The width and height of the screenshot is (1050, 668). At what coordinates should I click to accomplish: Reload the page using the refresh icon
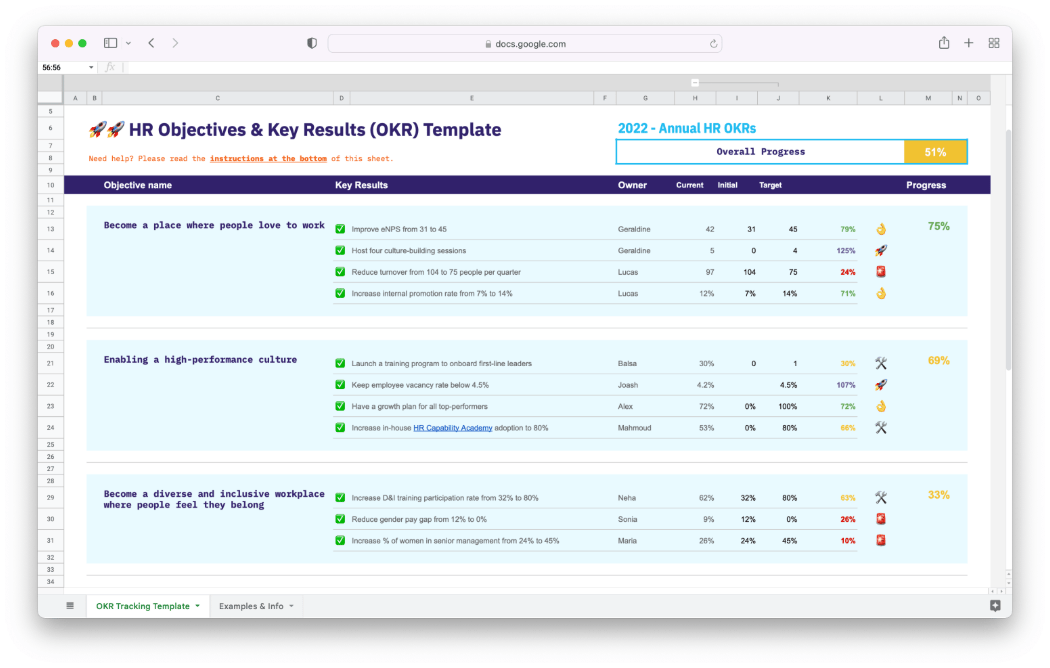[x=713, y=44]
